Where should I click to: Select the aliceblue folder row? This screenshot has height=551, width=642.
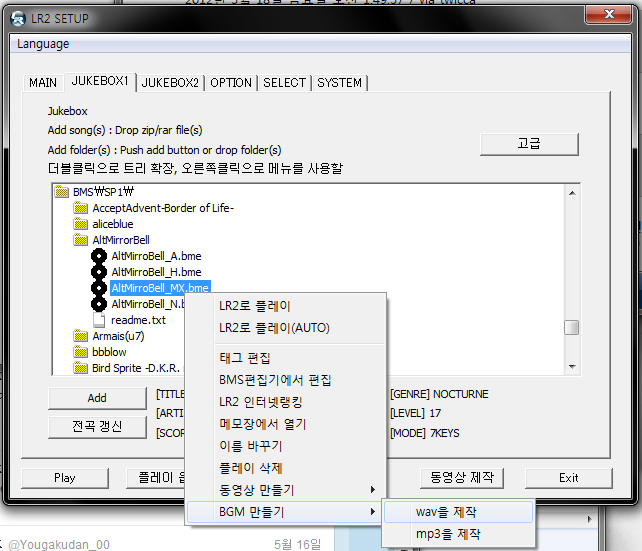coord(113,224)
